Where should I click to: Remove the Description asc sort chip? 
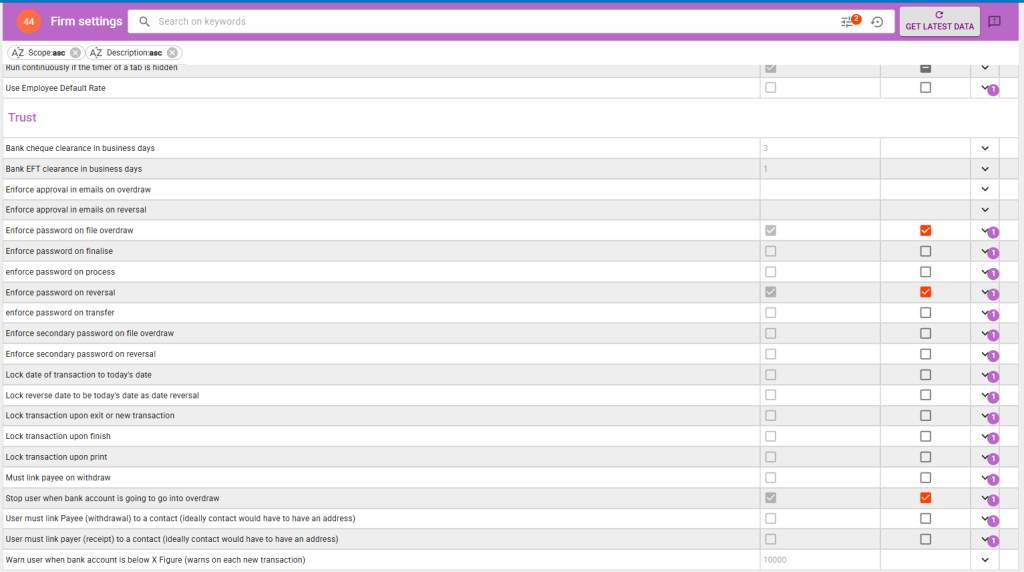[172, 53]
